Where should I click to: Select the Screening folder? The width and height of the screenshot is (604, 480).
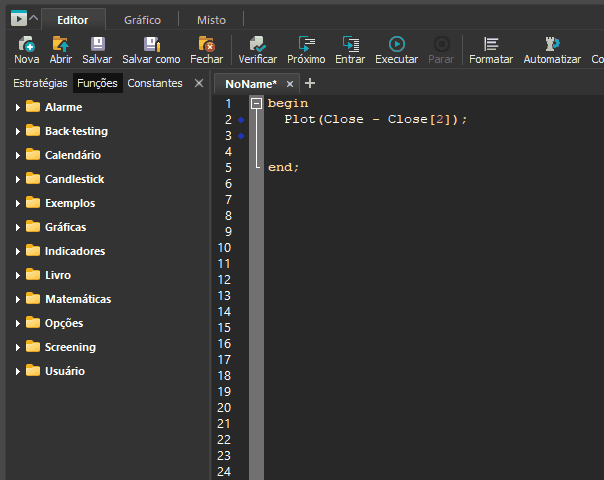(x=70, y=347)
